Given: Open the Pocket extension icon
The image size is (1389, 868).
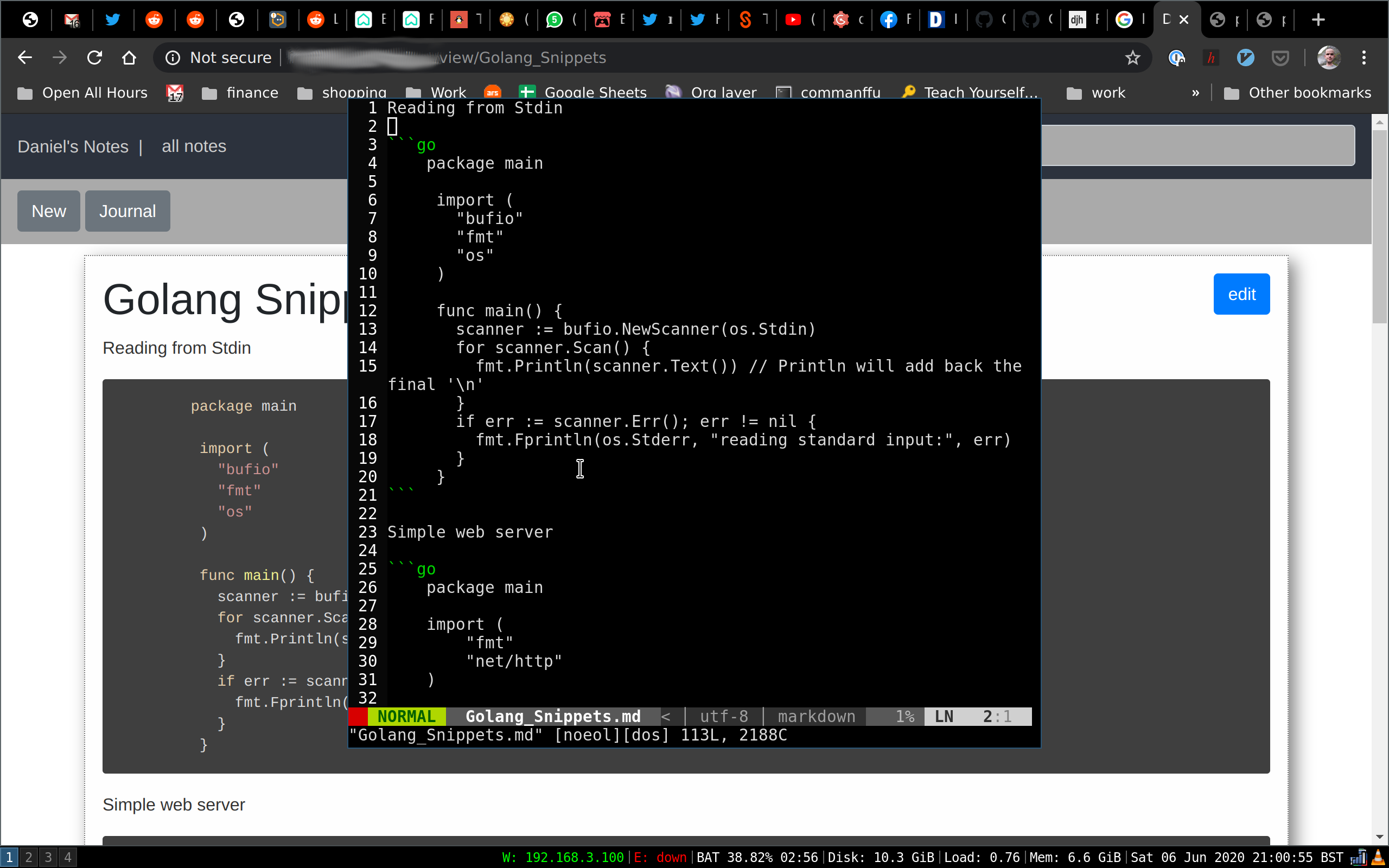Looking at the screenshot, I should [x=1280, y=58].
